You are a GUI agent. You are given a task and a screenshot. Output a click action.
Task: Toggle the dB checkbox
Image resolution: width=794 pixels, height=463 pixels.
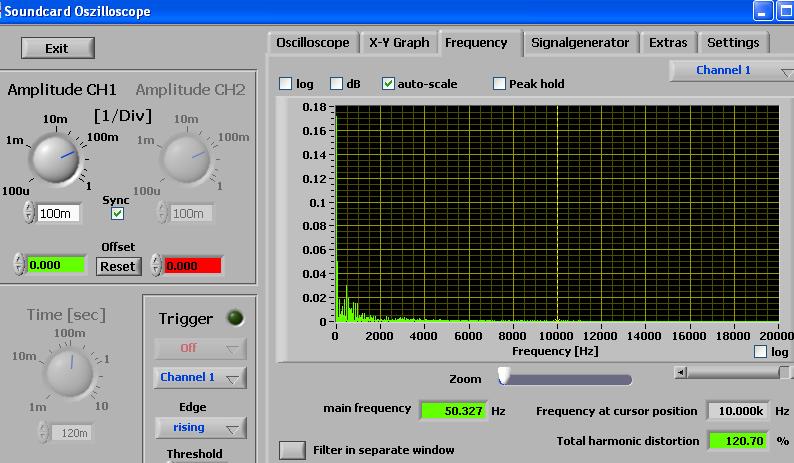[x=337, y=84]
